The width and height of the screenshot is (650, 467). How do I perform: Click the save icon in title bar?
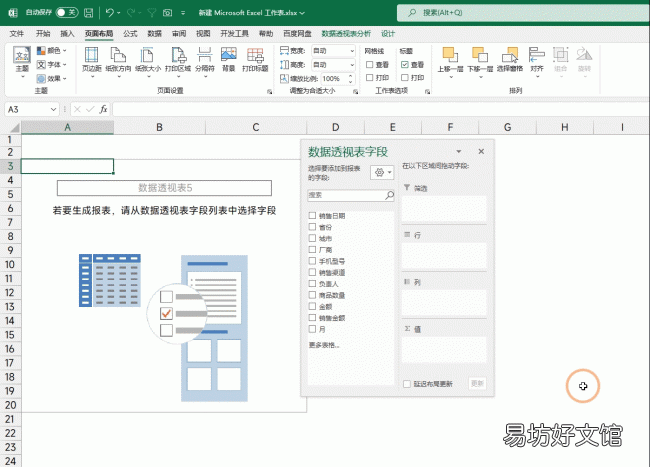point(88,13)
